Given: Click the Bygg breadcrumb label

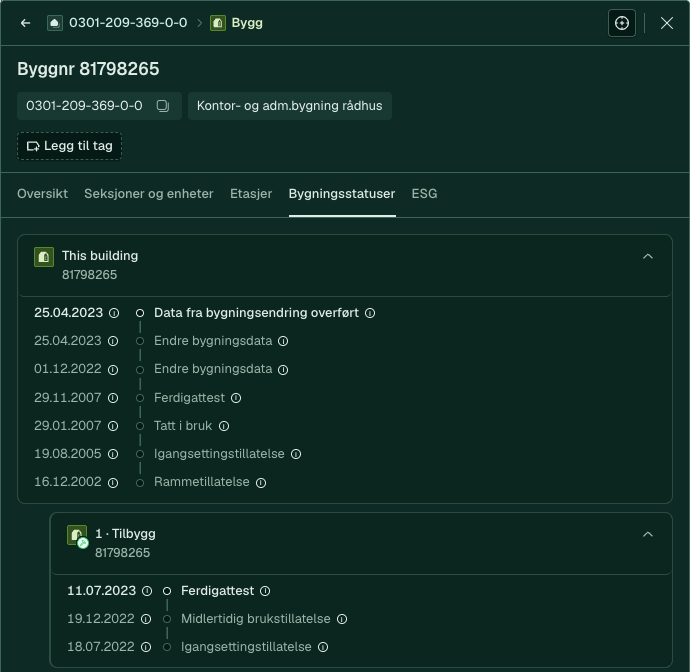Looking at the screenshot, I should (247, 23).
